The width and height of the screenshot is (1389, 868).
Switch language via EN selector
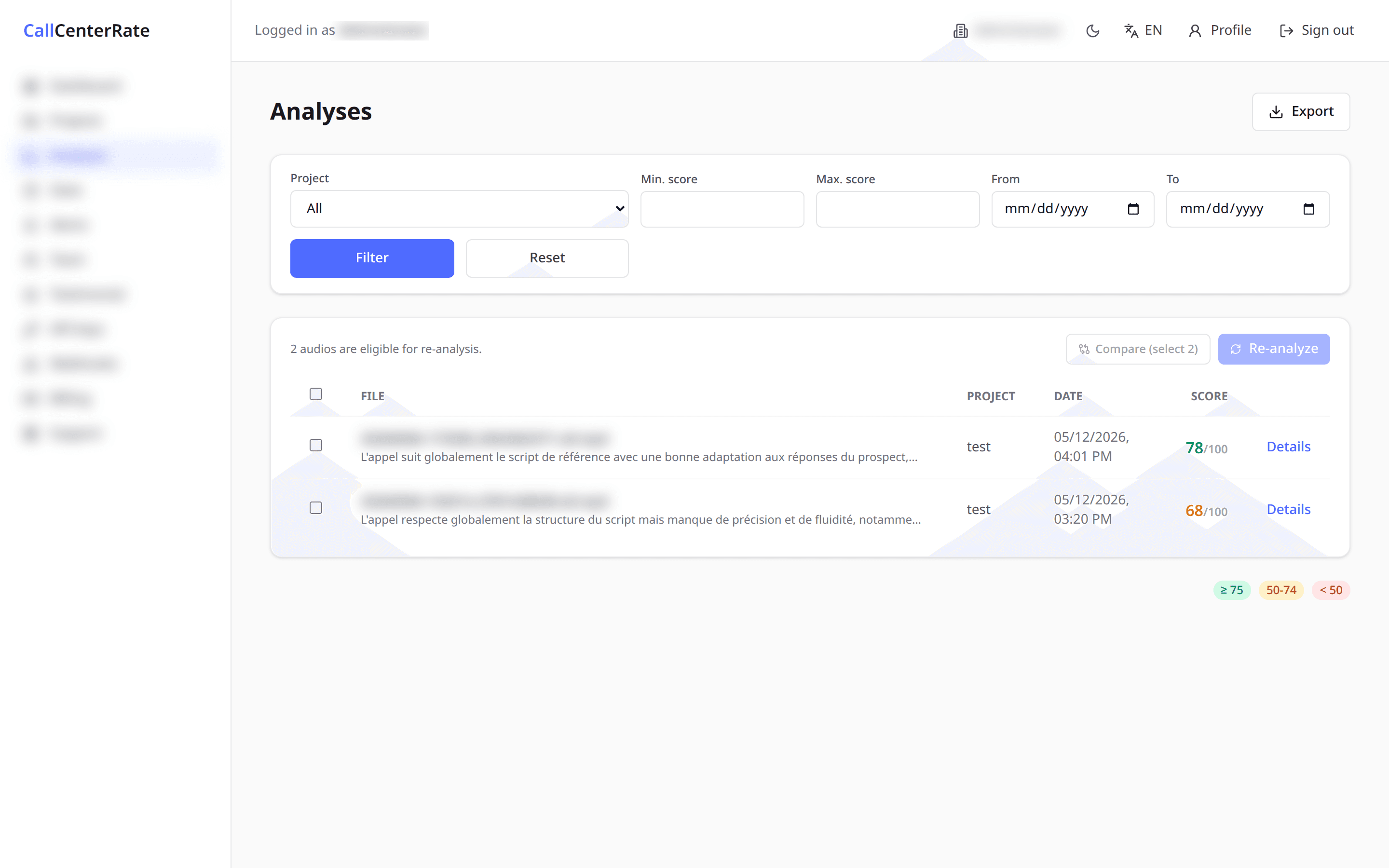(x=1143, y=30)
